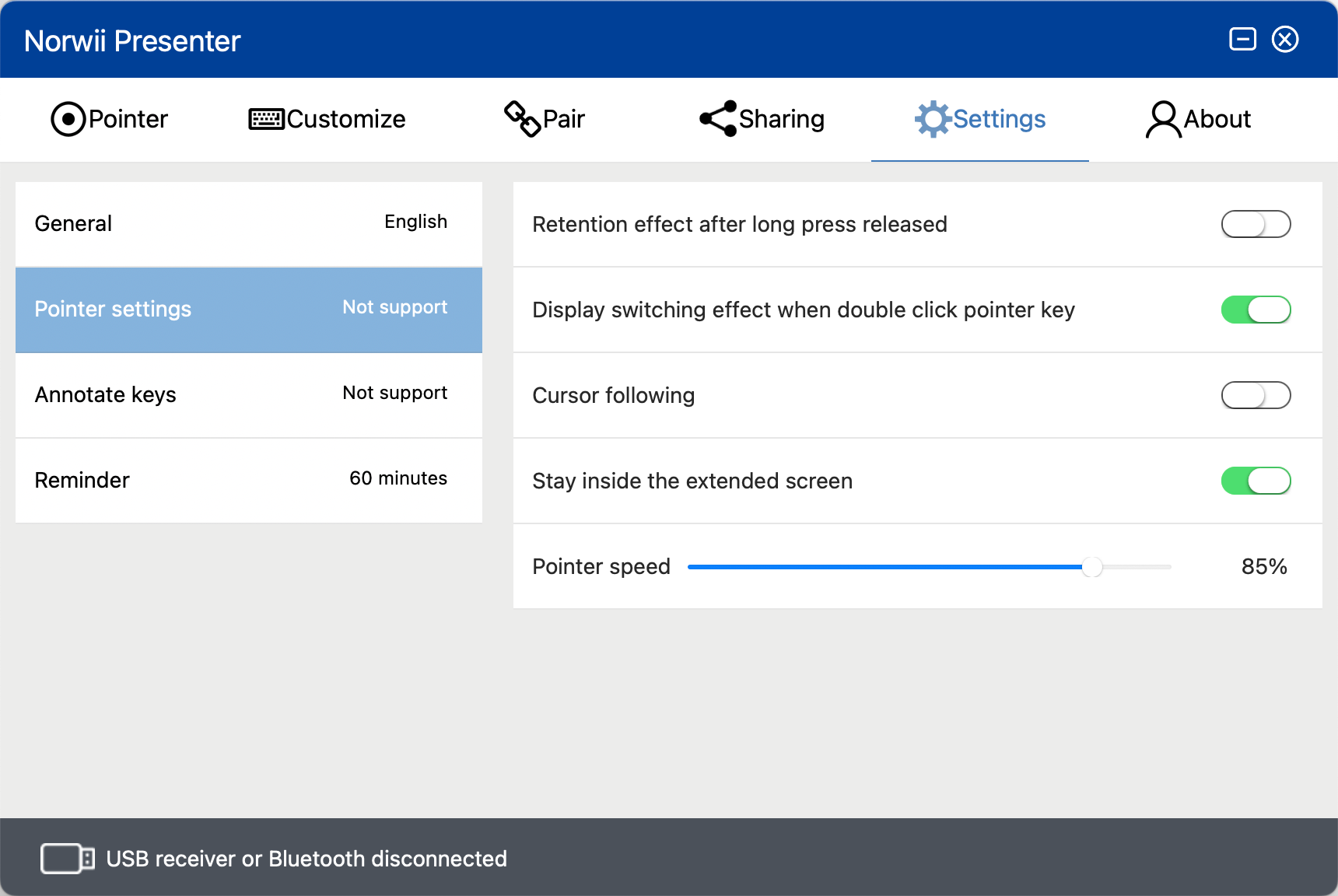Viewport: 1338px width, 896px height.
Task: Go to the Pair tab label
Action: point(564,119)
